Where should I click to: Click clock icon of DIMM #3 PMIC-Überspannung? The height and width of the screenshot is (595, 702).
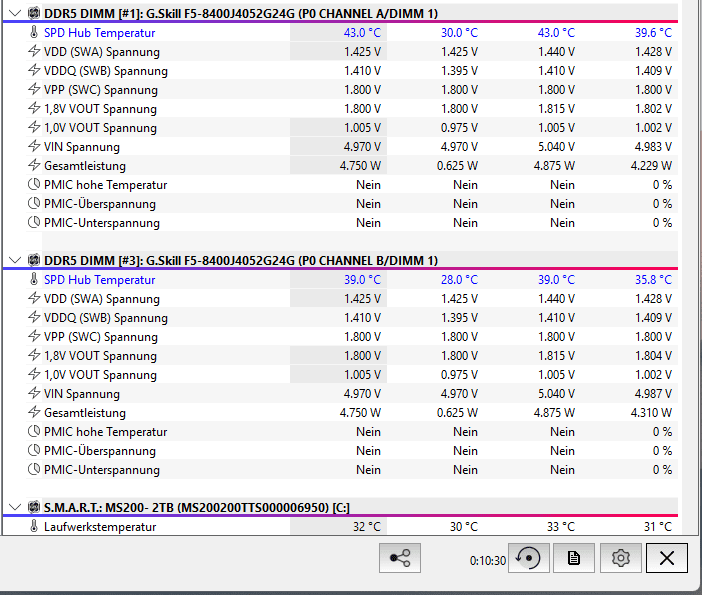[34, 450]
